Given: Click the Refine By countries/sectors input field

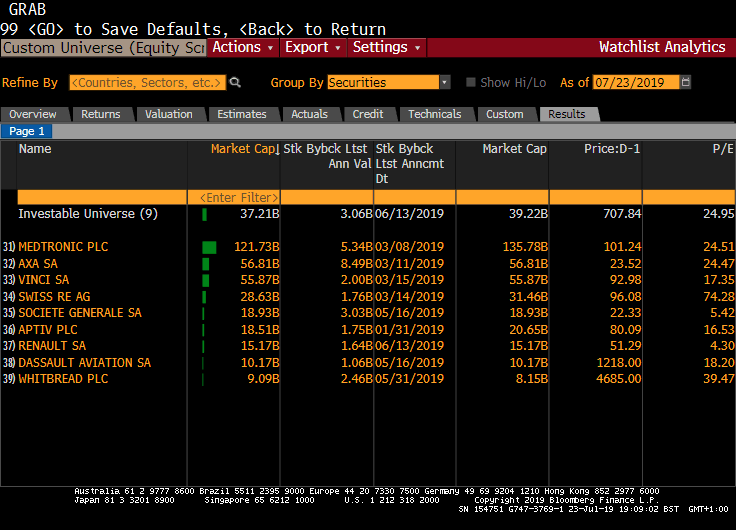Looking at the screenshot, I should point(147,82).
